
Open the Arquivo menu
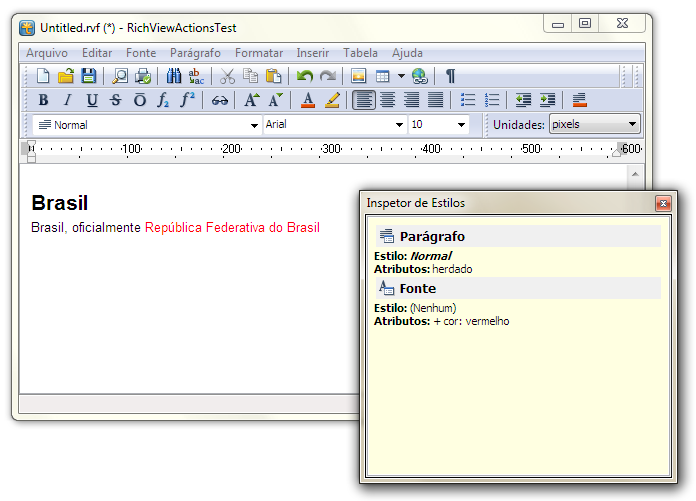[47, 53]
